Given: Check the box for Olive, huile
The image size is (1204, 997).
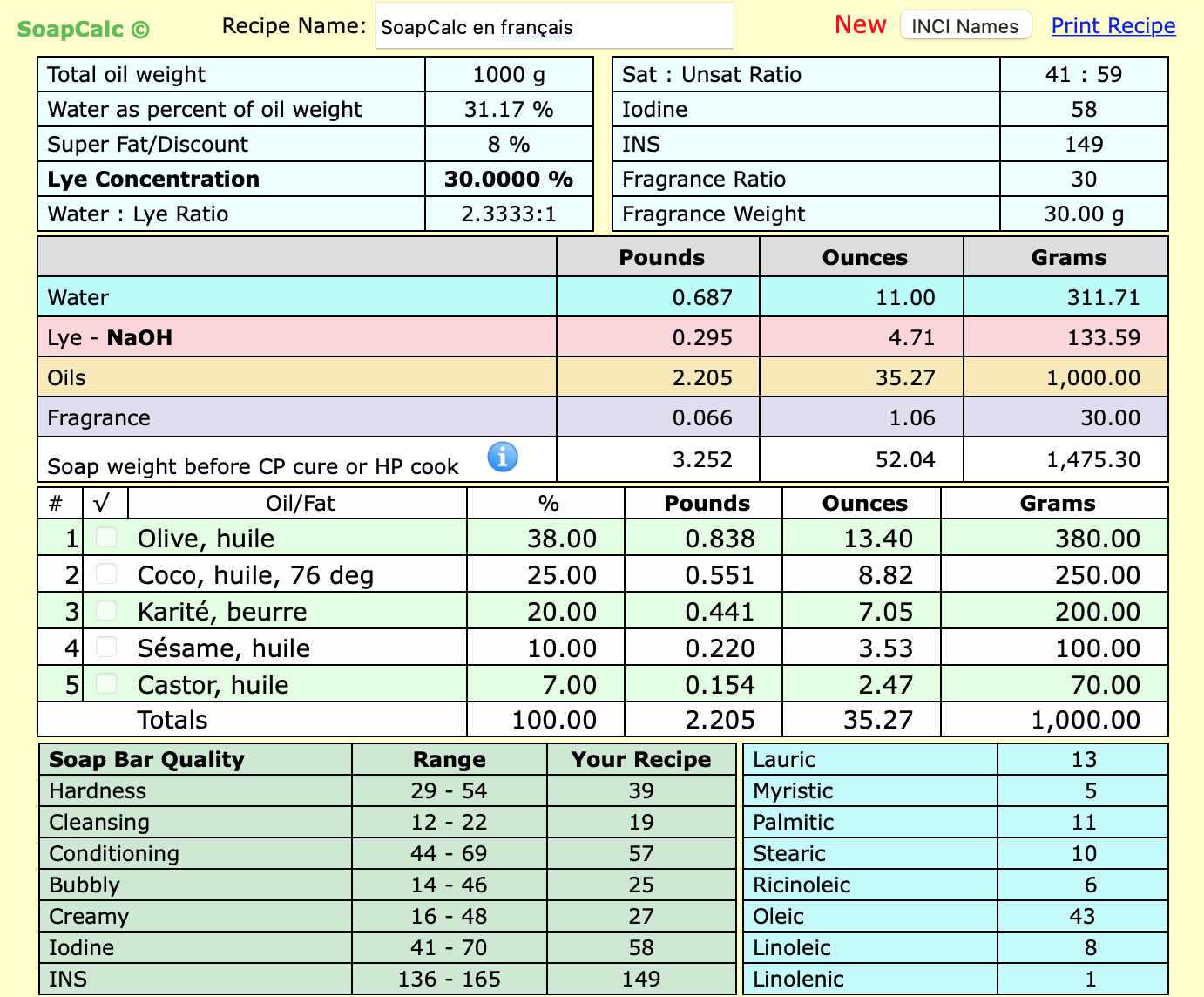Looking at the screenshot, I should [x=106, y=537].
